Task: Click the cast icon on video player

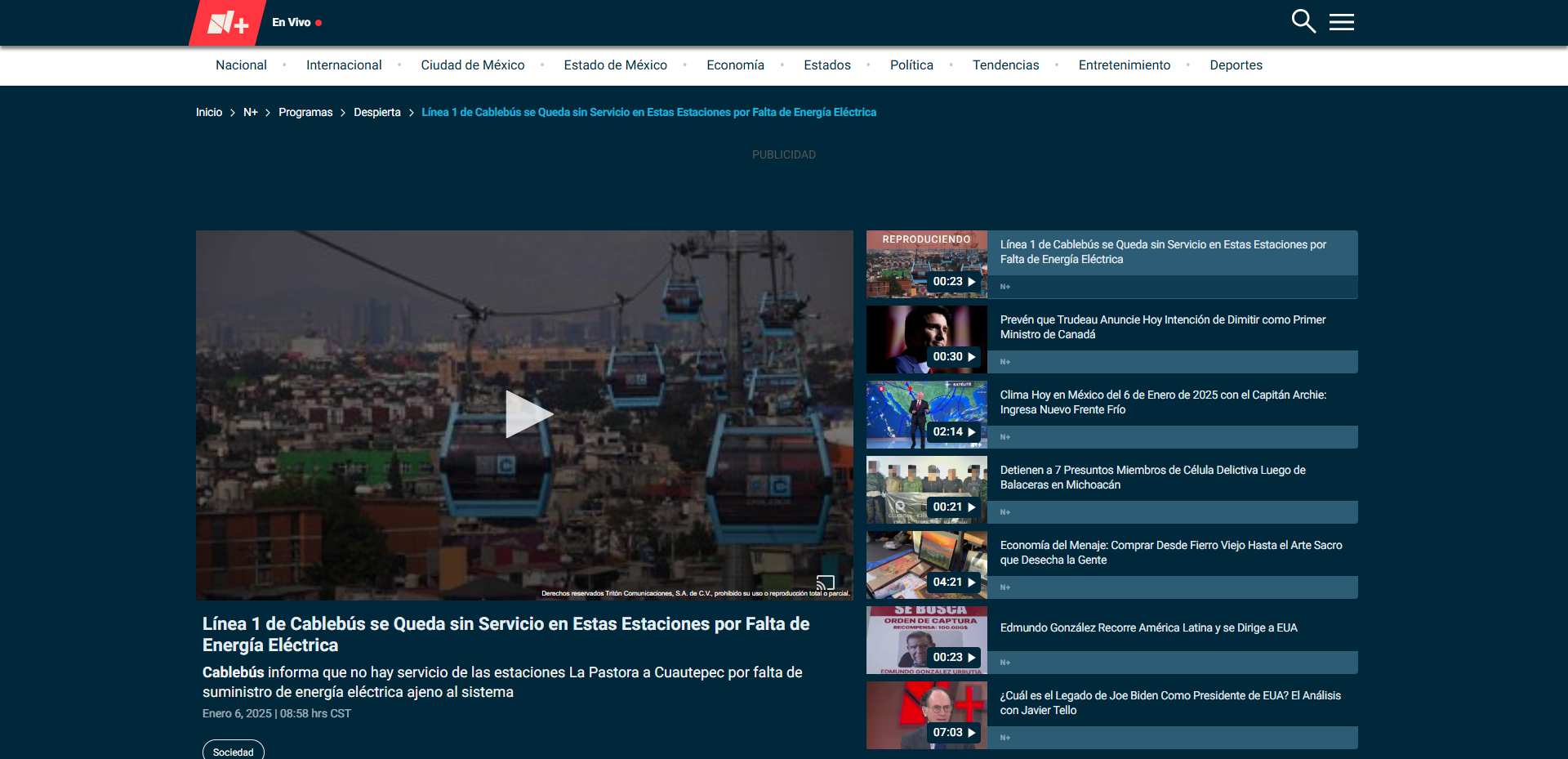Action: click(x=825, y=583)
